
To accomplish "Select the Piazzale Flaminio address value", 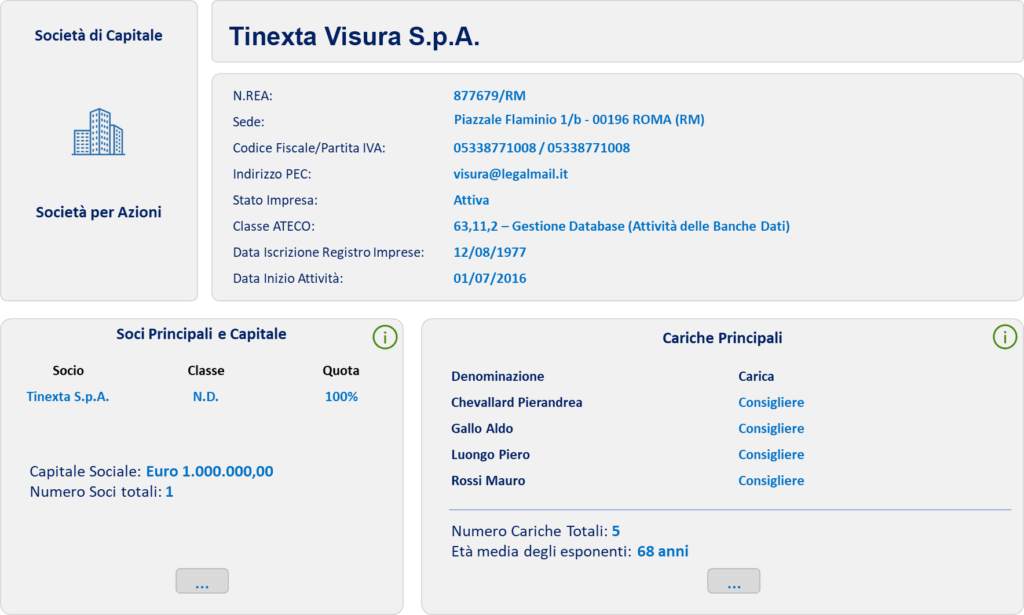I will [579, 120].
